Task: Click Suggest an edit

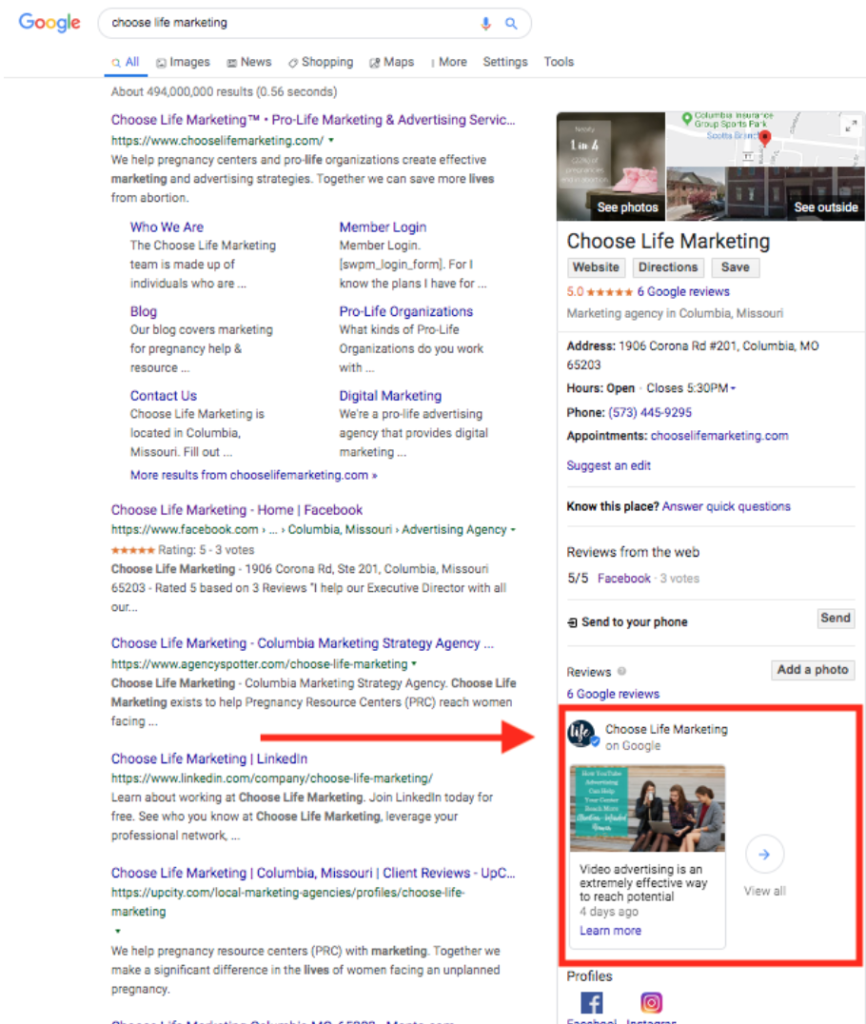Action: (609, 466)
